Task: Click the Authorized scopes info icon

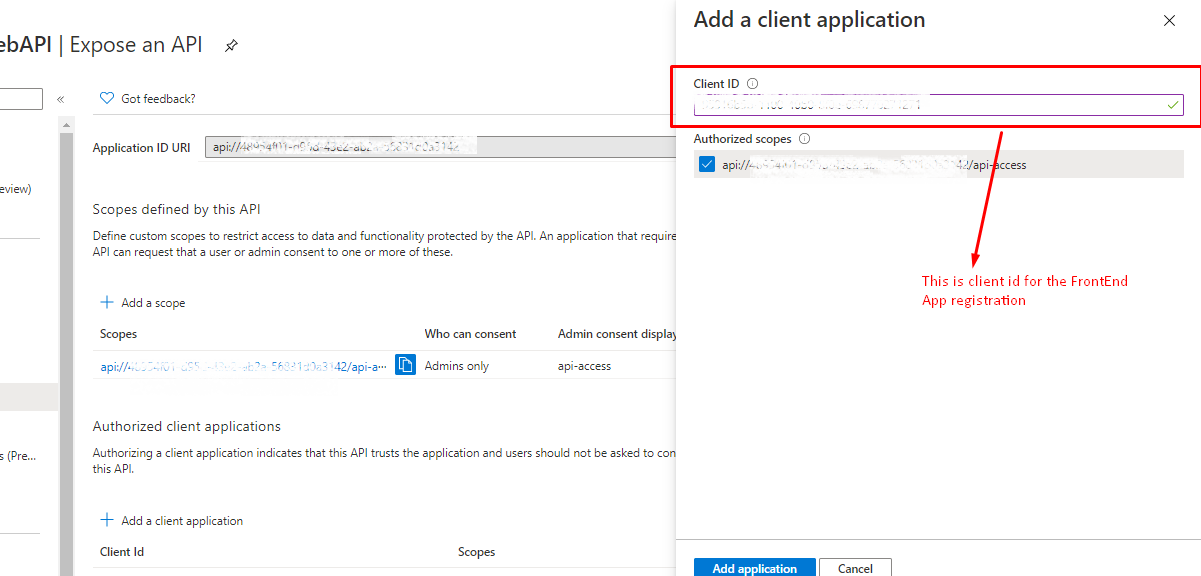Action: coord(804,140)
